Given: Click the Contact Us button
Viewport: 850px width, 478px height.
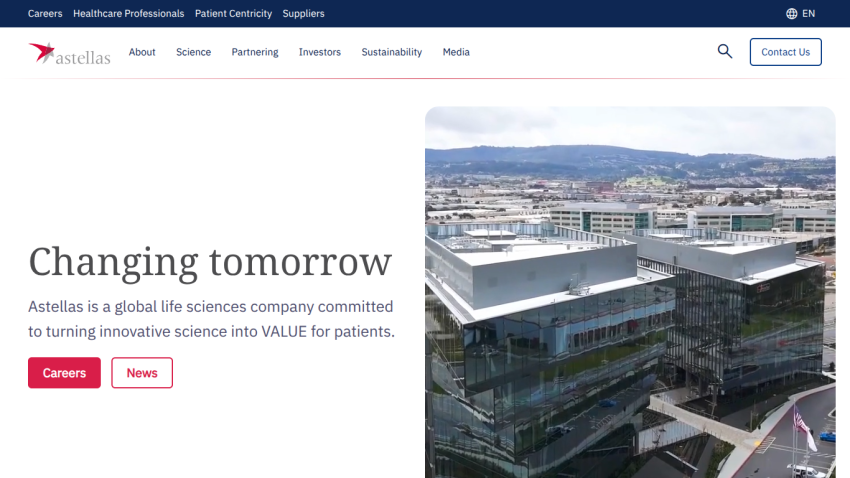Looking at the screenshot, I should pos(785,52).
